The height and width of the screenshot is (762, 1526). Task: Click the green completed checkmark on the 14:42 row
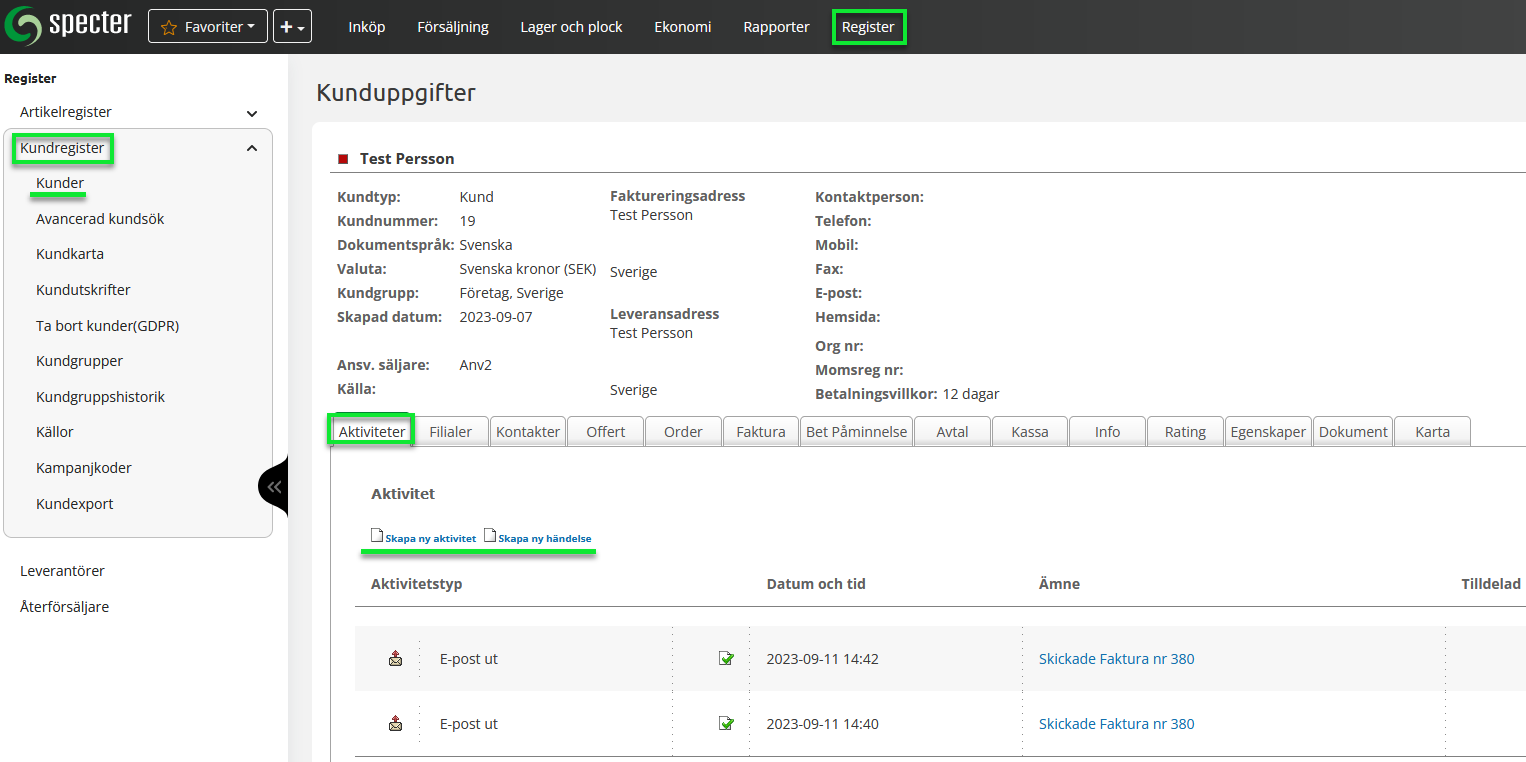tap(726, 659)
